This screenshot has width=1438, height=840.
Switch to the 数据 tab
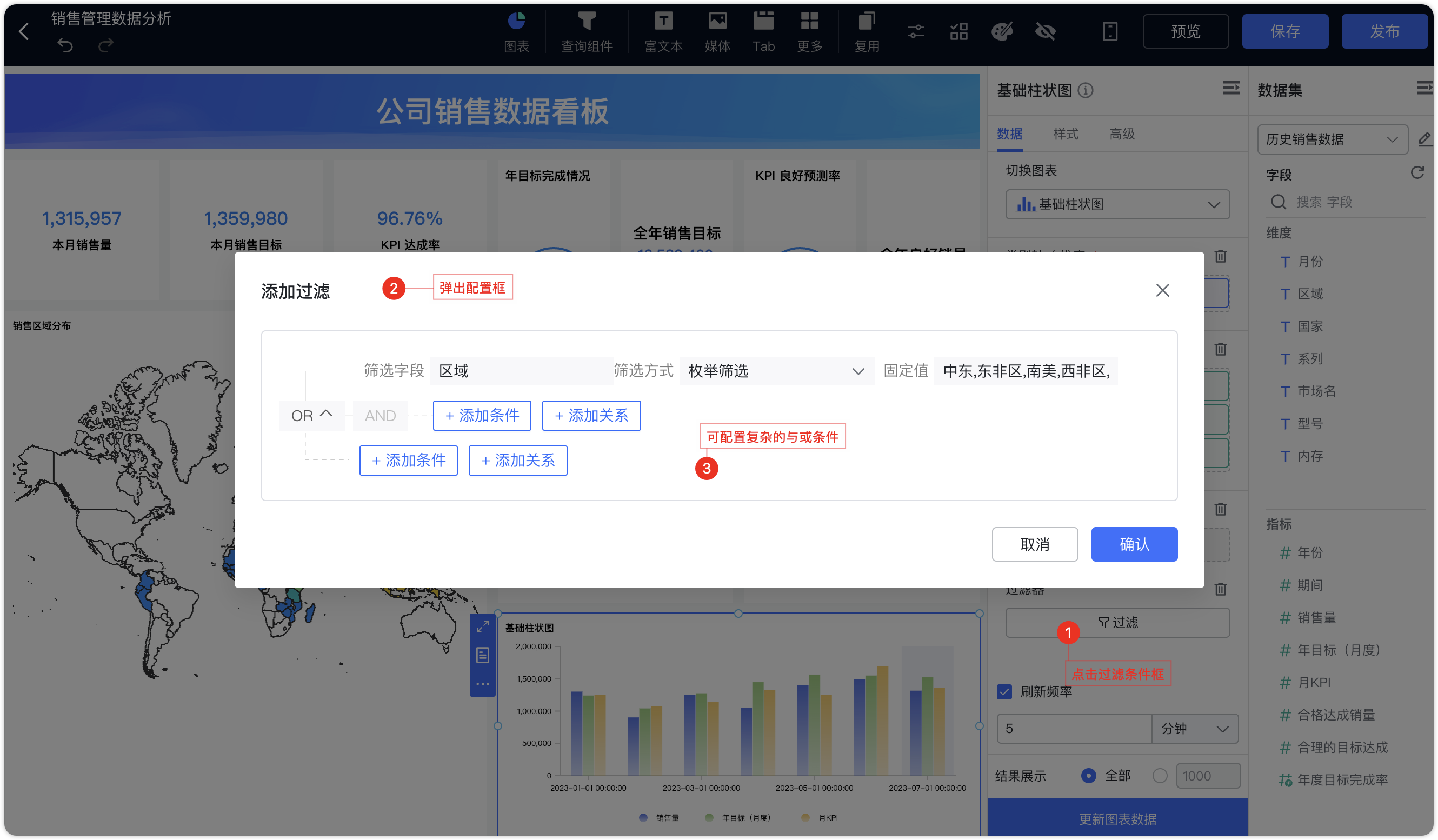point(1009,134)
